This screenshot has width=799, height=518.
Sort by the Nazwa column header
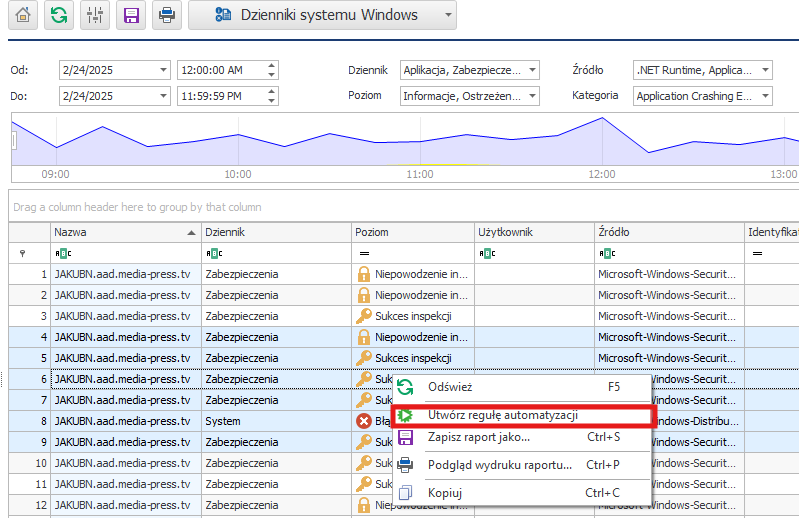[126, 232]
